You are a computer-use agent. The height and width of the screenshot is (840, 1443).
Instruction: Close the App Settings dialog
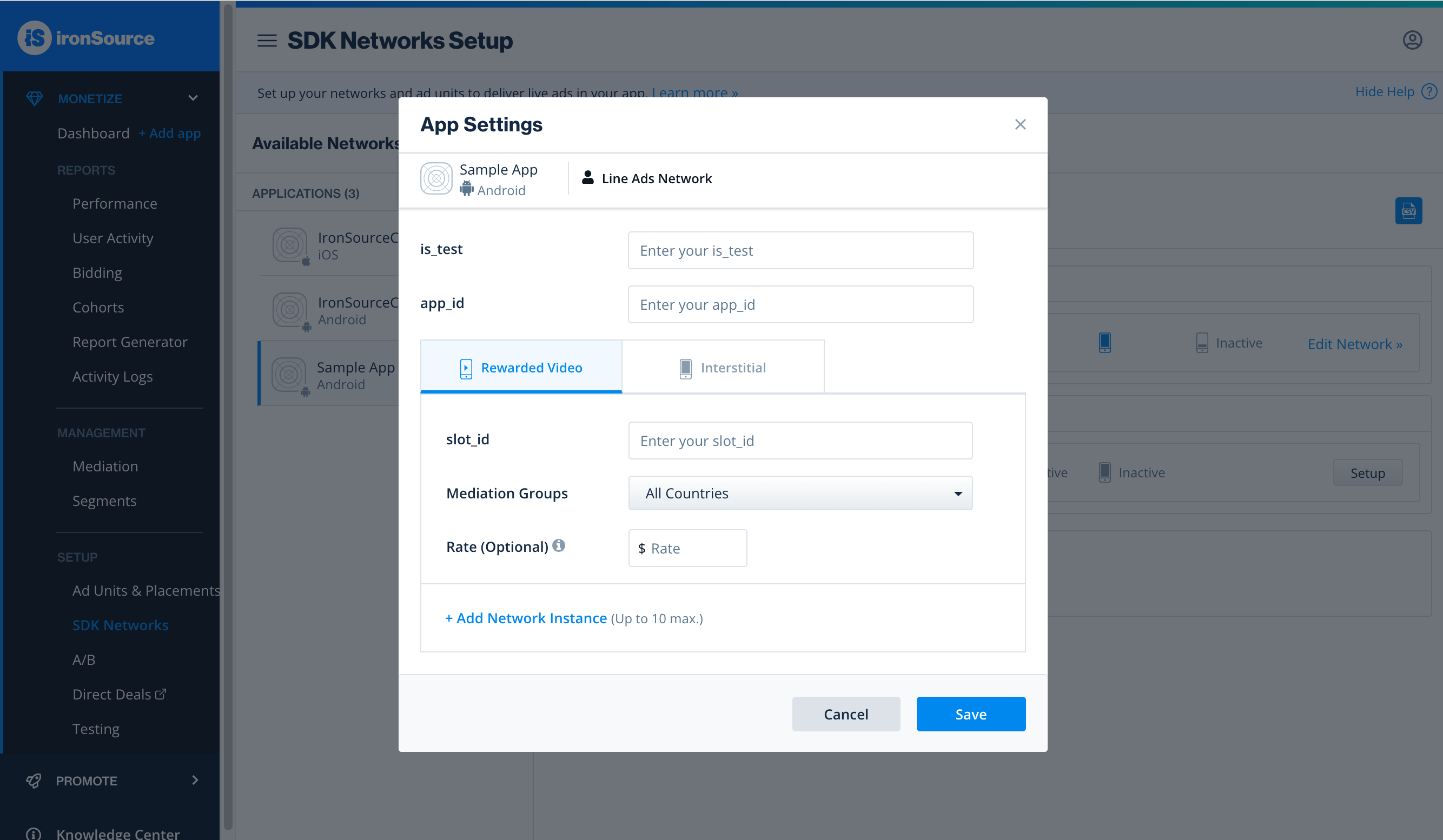coord(1021,124)
